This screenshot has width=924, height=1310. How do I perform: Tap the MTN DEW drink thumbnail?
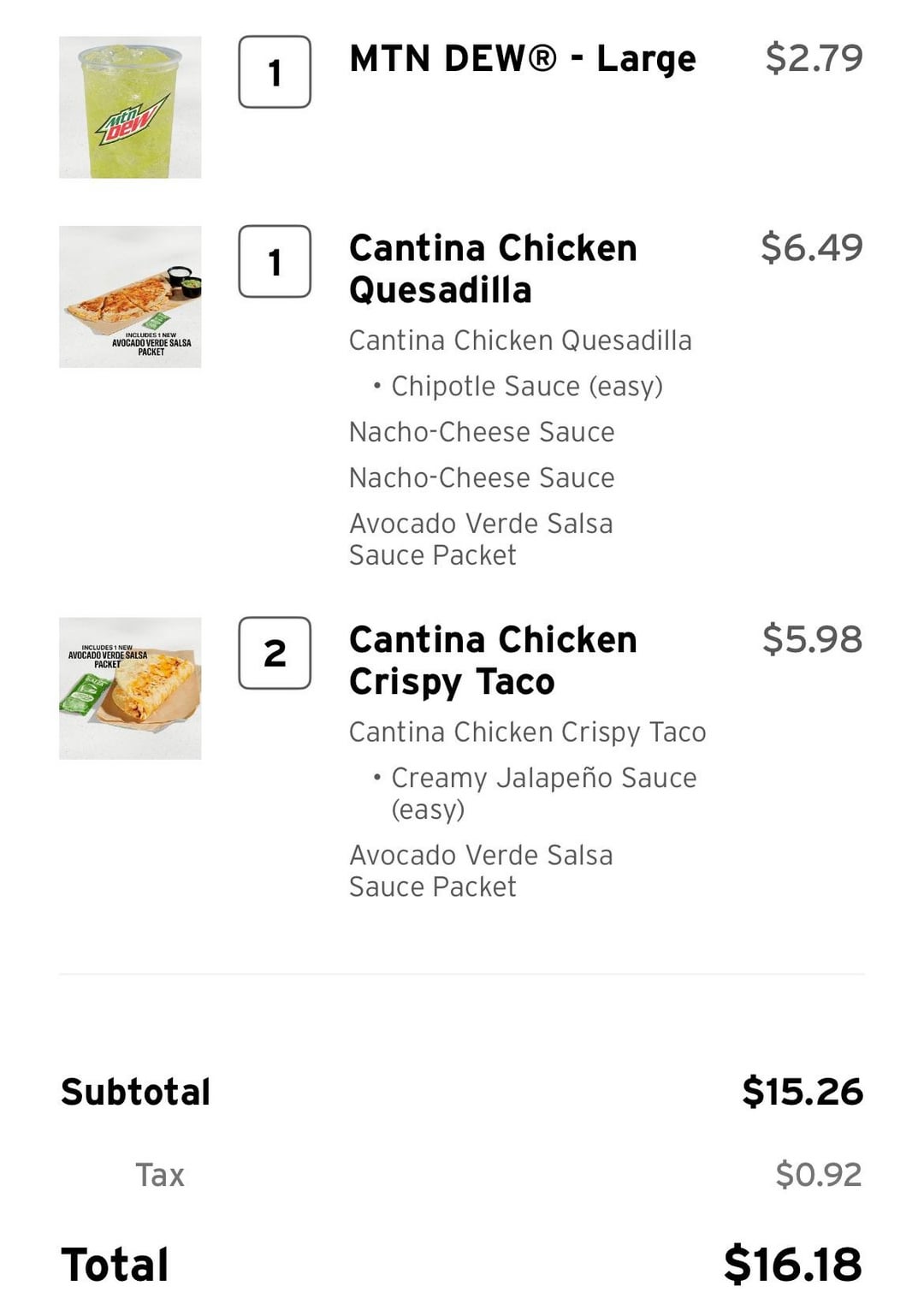[x=130, y=107]
